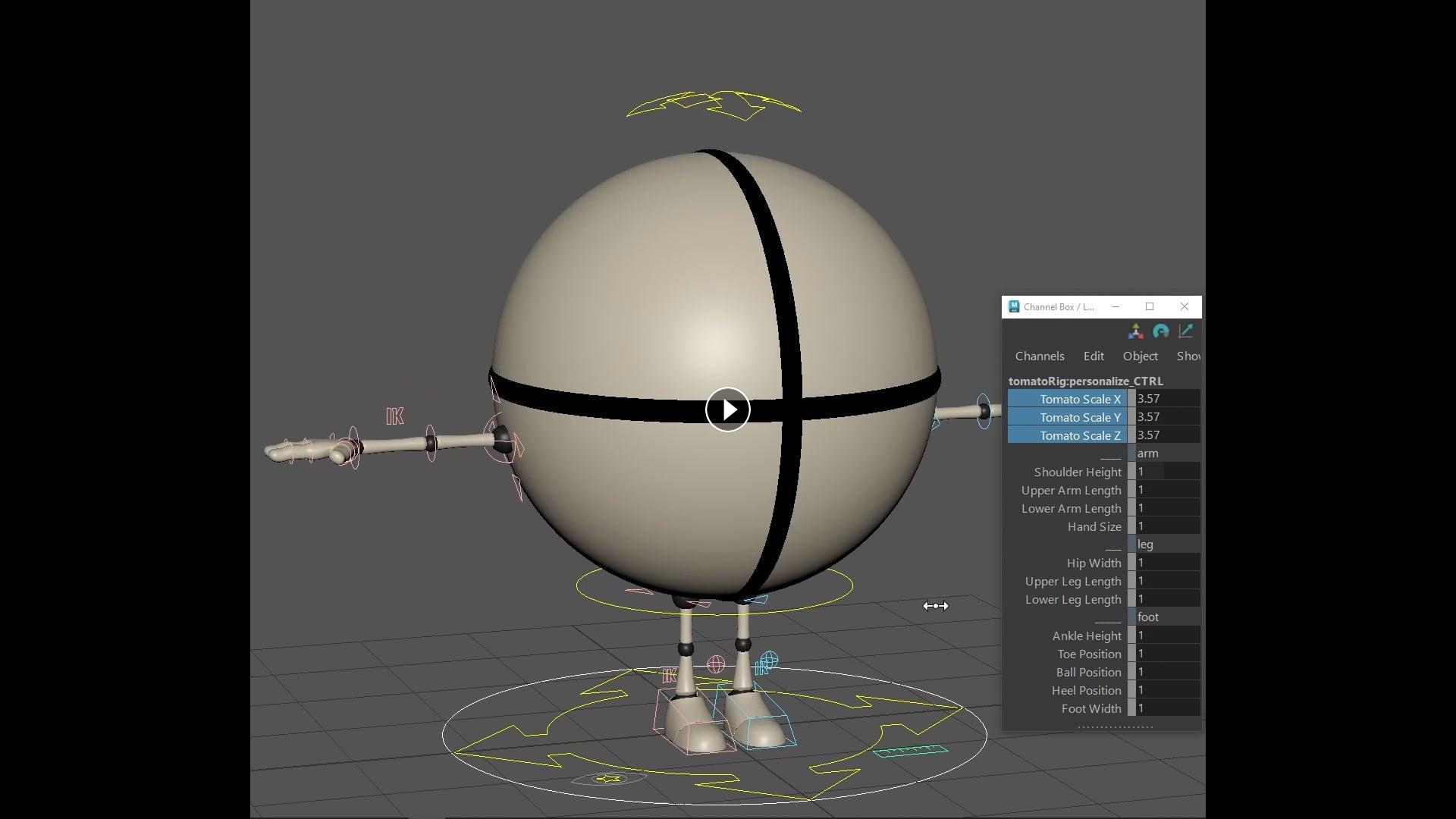Select the pink IK label near left arm
This screenshot has height=819, width=1456.
point(394,416)
